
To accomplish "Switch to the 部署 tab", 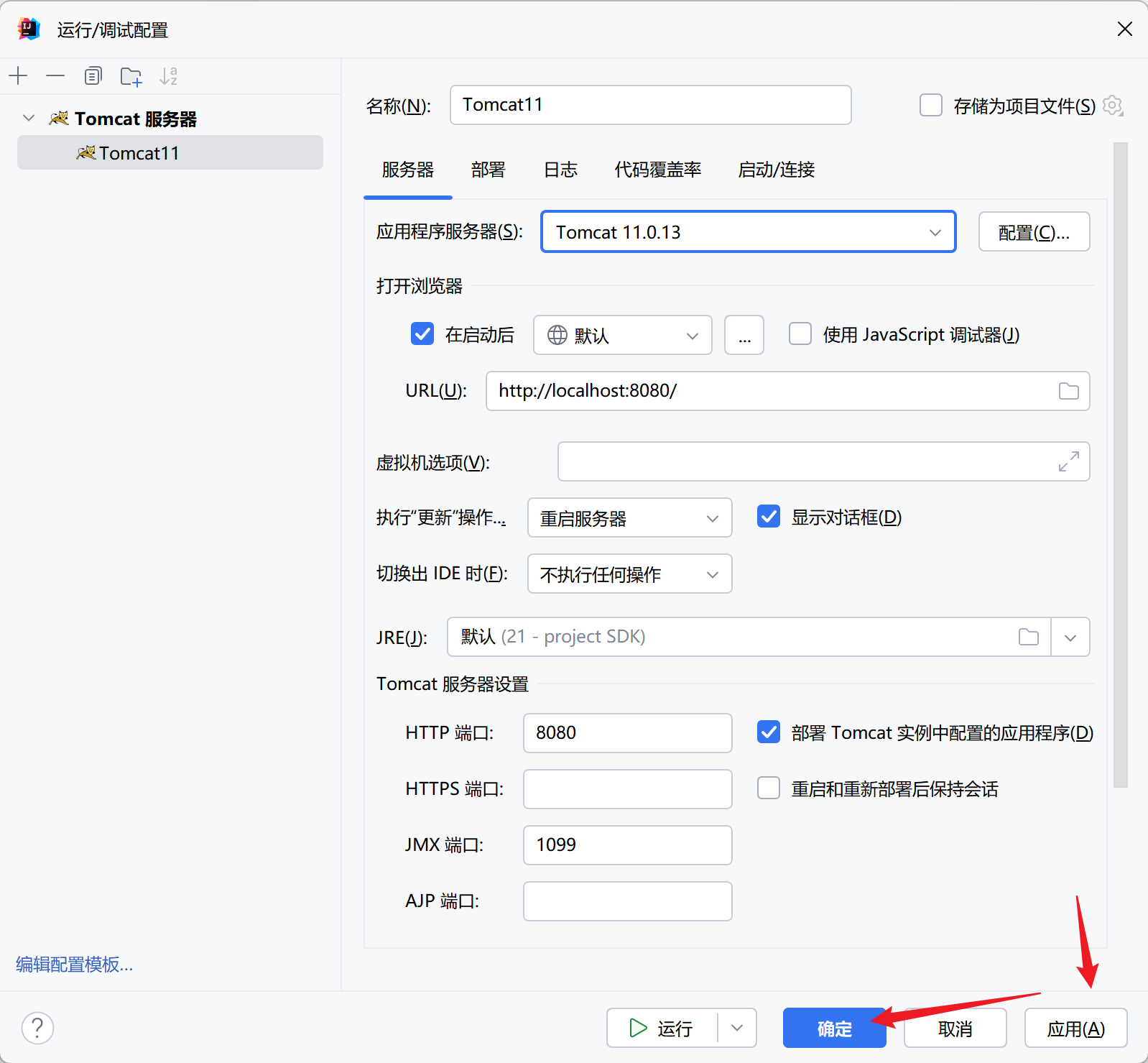I will 489,170.
